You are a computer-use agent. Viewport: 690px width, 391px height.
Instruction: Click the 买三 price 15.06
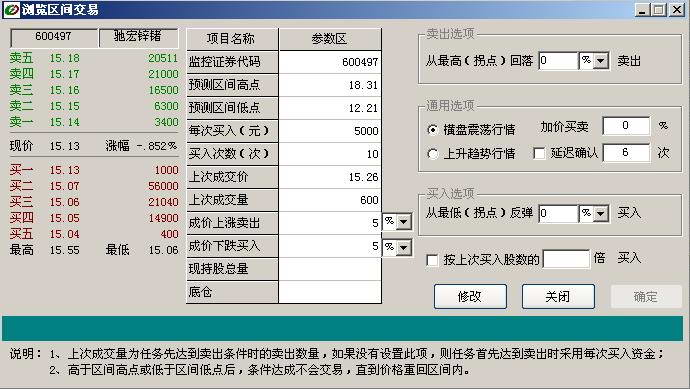(x=65, y=202)
